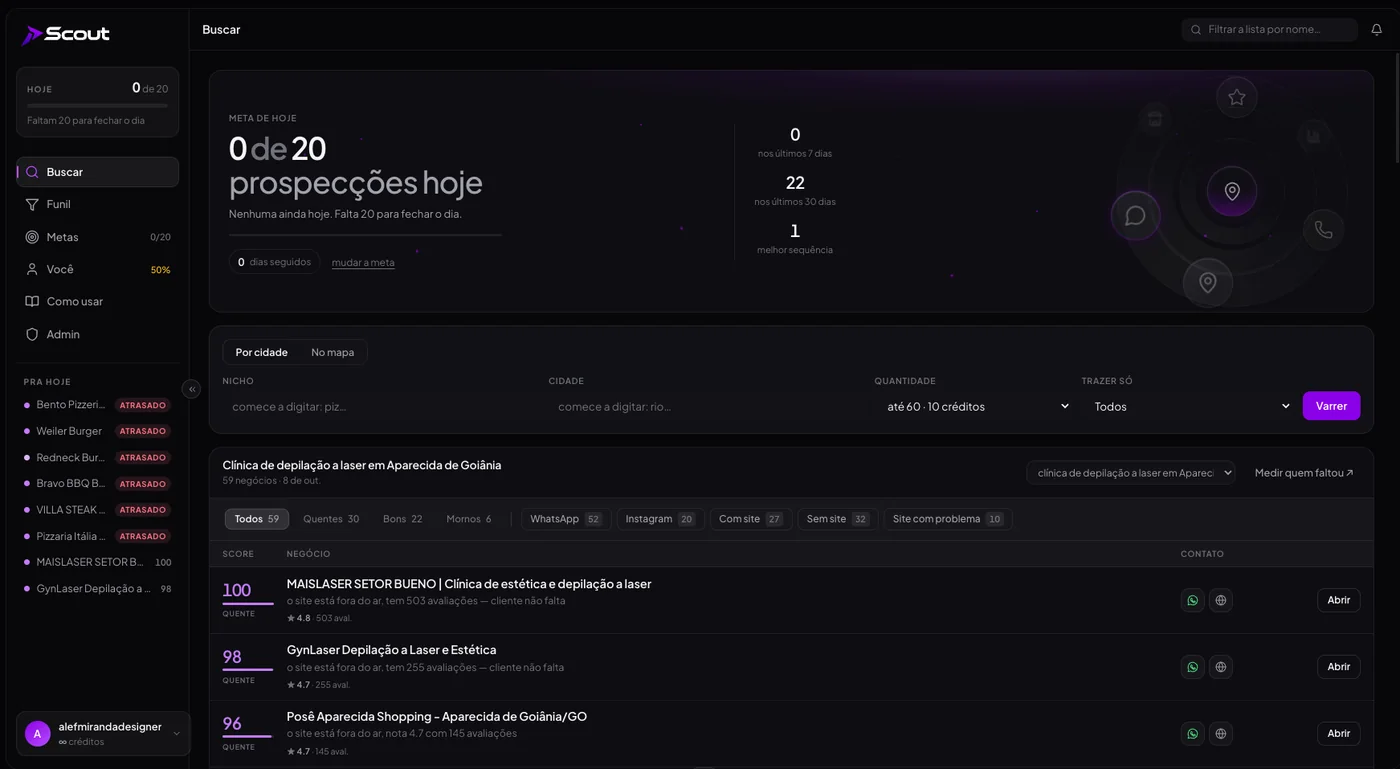
Task: Click the Scout logo
Action: 66,34
